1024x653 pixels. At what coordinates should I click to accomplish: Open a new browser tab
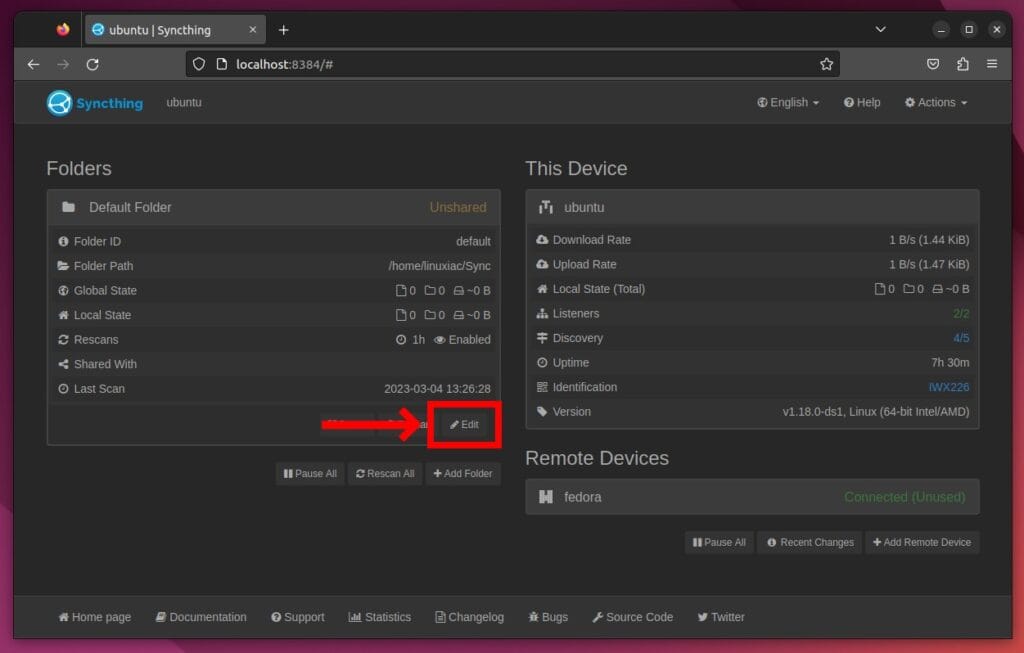click(283, 30)
